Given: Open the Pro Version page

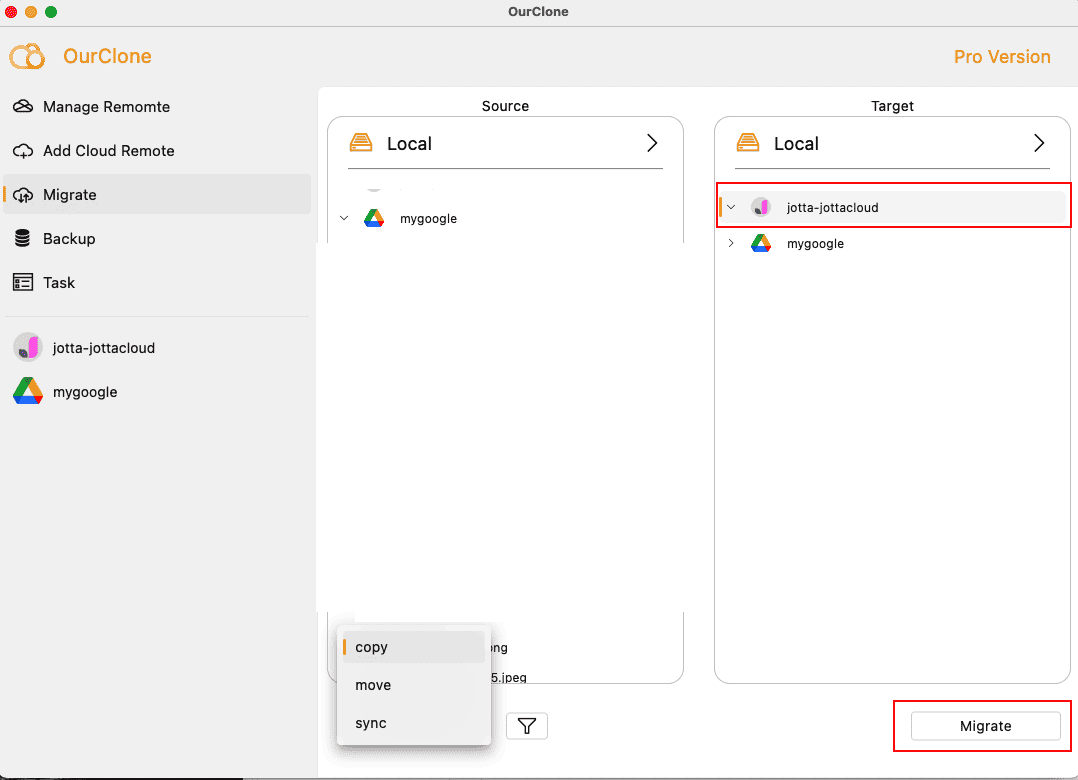Looking at the screenshot, I should point(1002,57).
